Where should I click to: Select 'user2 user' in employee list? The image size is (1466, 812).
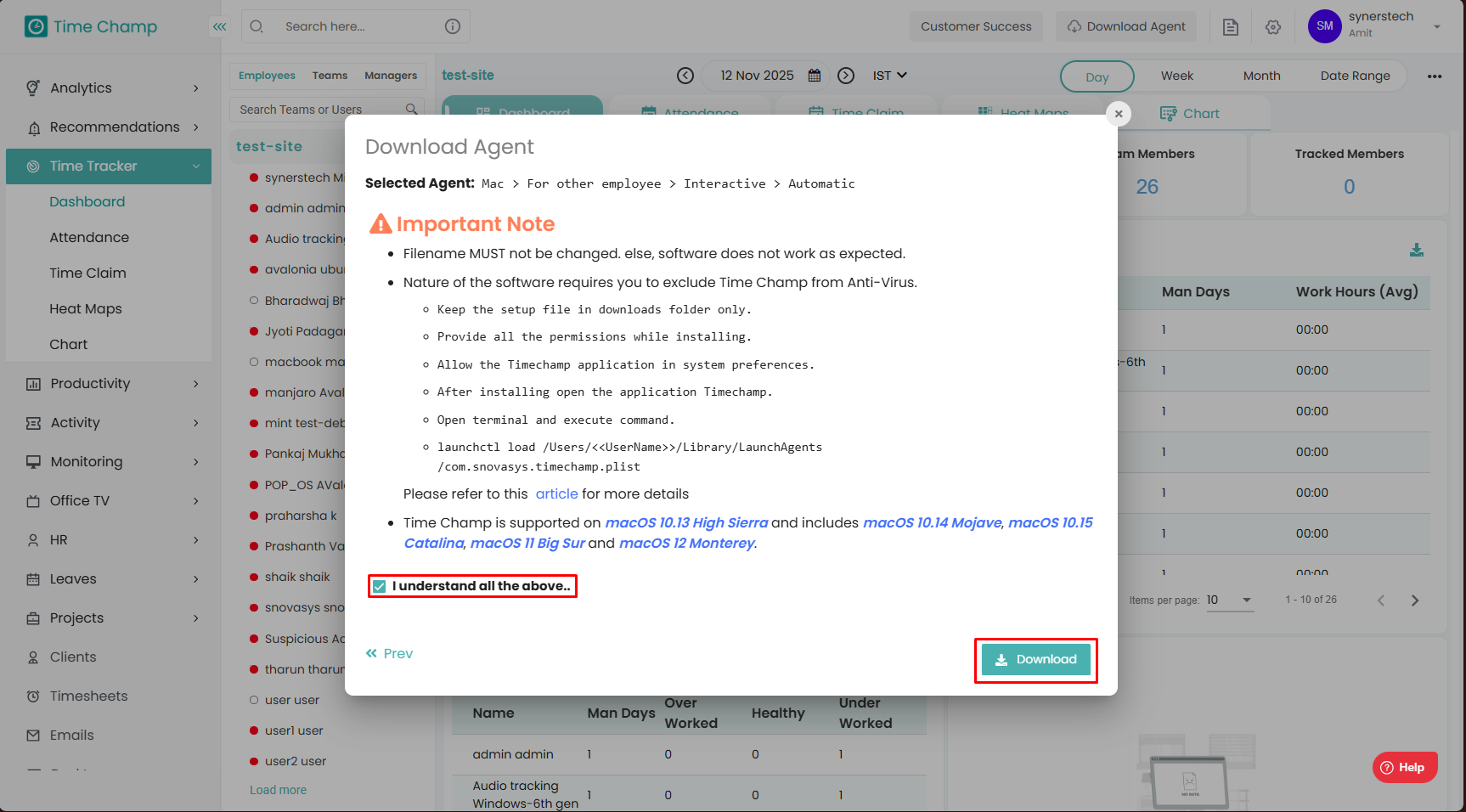[296, 761]
